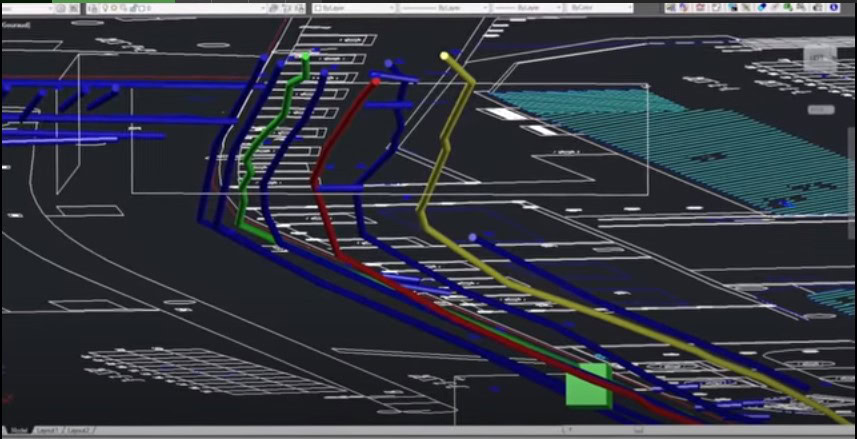
Task: Open the Layer Properties Manager icon
Action: pyautogui.click(x=93, y=8)
